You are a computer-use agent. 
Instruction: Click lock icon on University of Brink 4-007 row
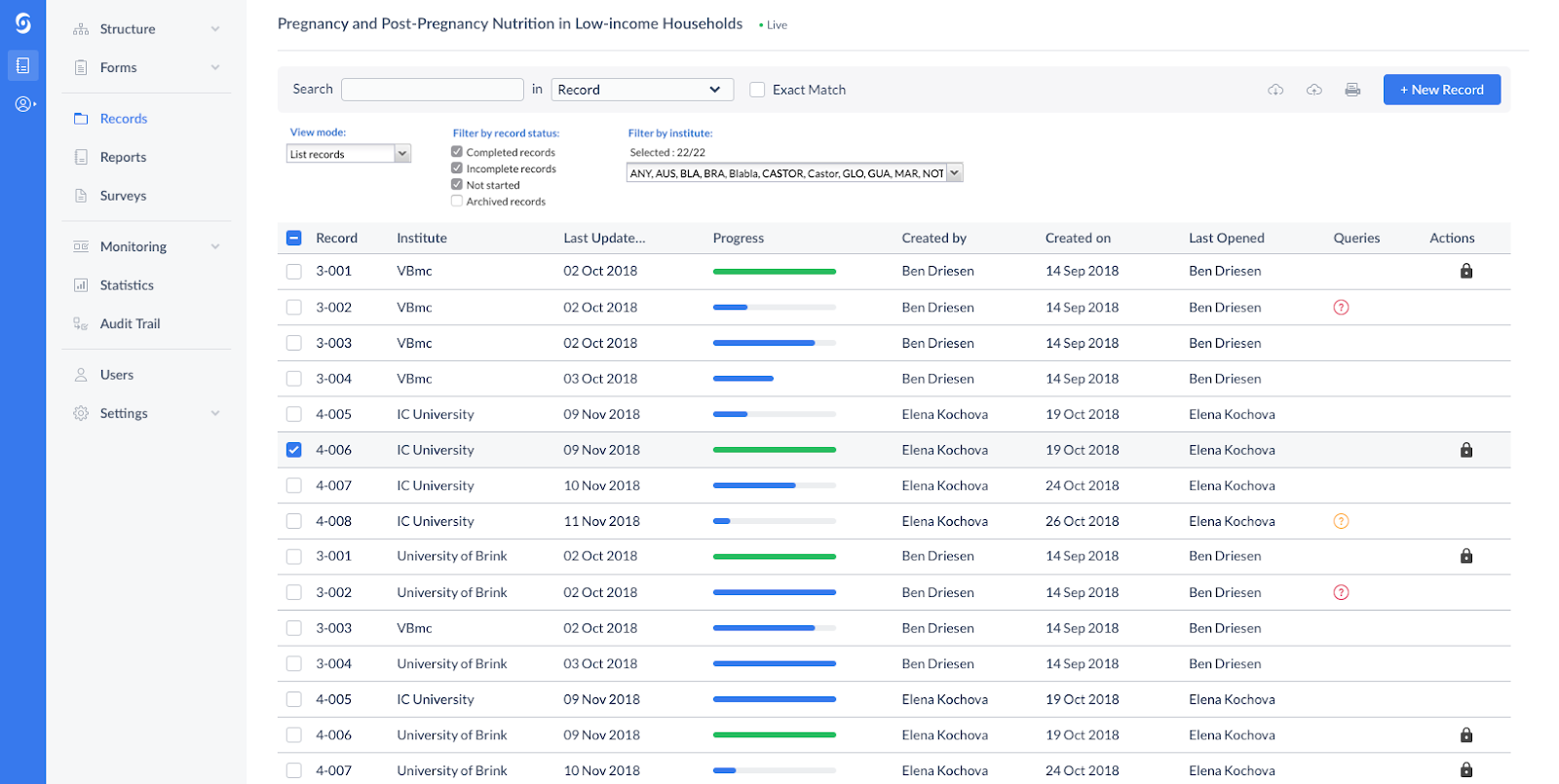click(x=1466, y=770)
